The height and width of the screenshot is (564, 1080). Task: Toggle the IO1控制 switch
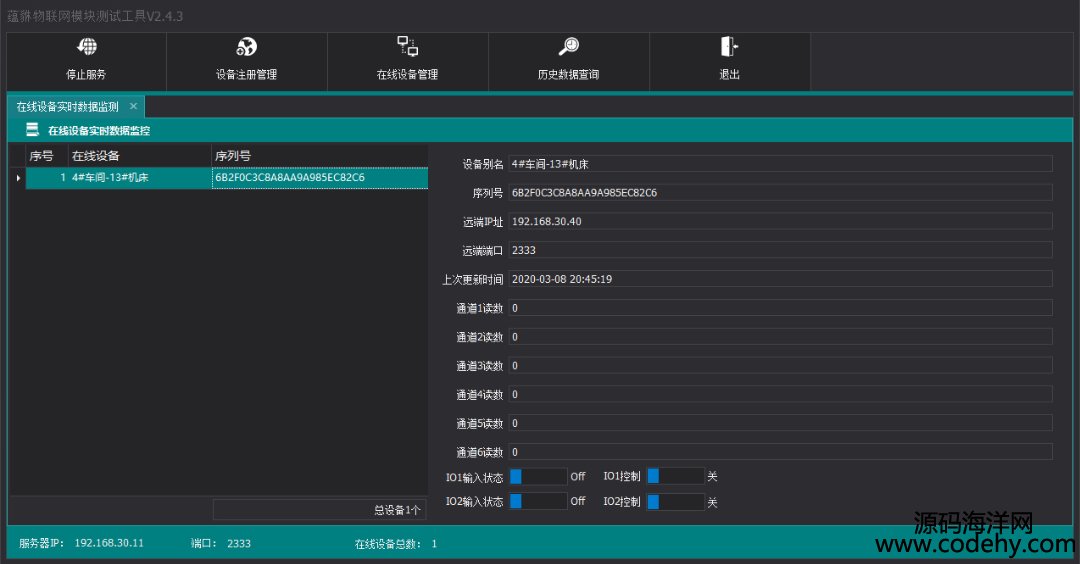(x=675, y=476)
